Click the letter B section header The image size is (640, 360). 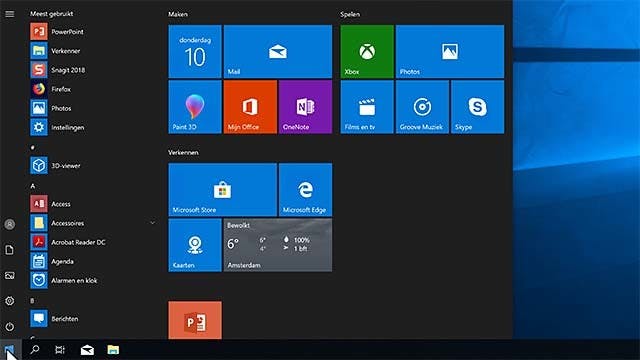32,300
